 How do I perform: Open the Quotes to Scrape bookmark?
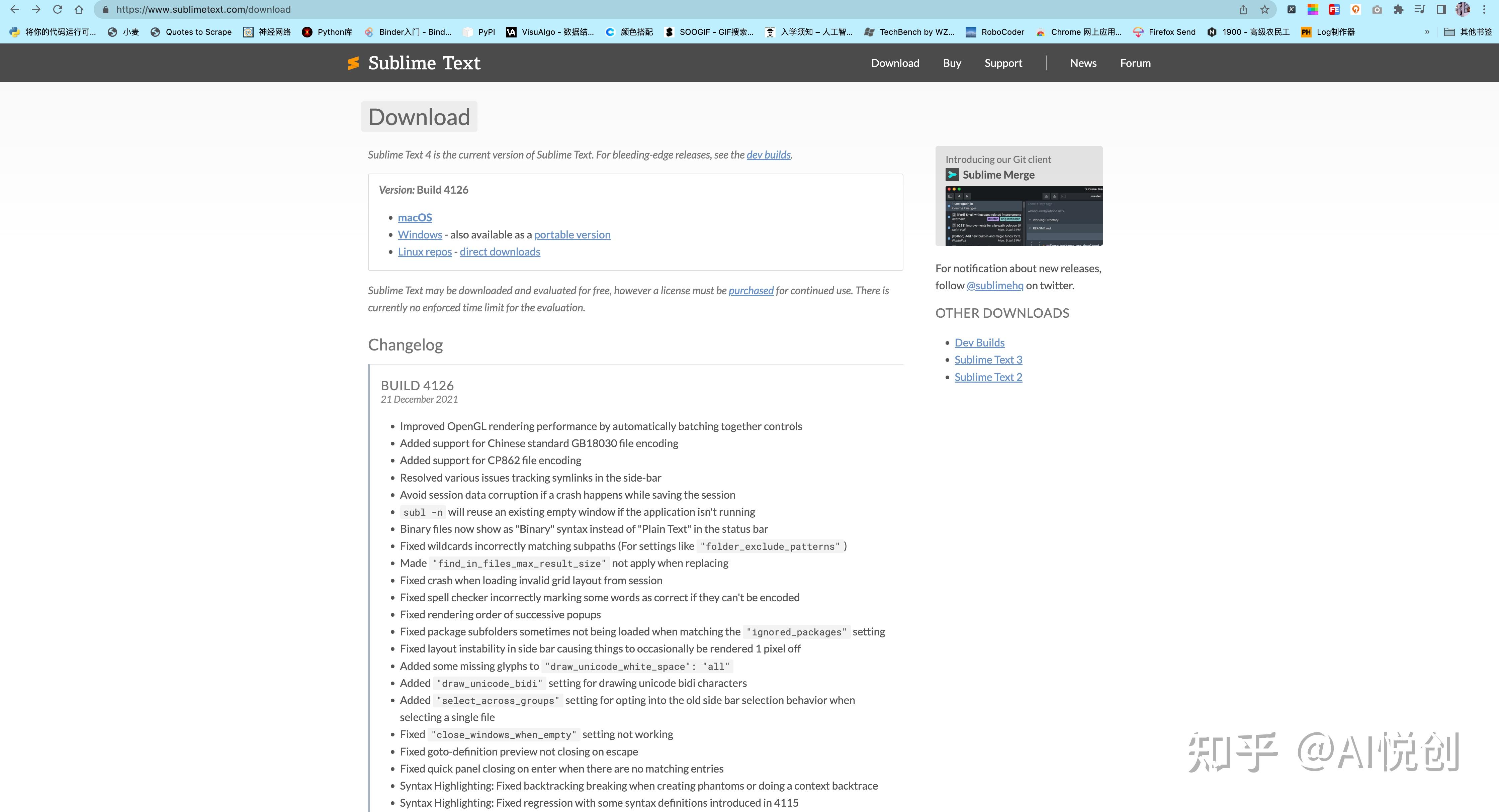point(191,32)
